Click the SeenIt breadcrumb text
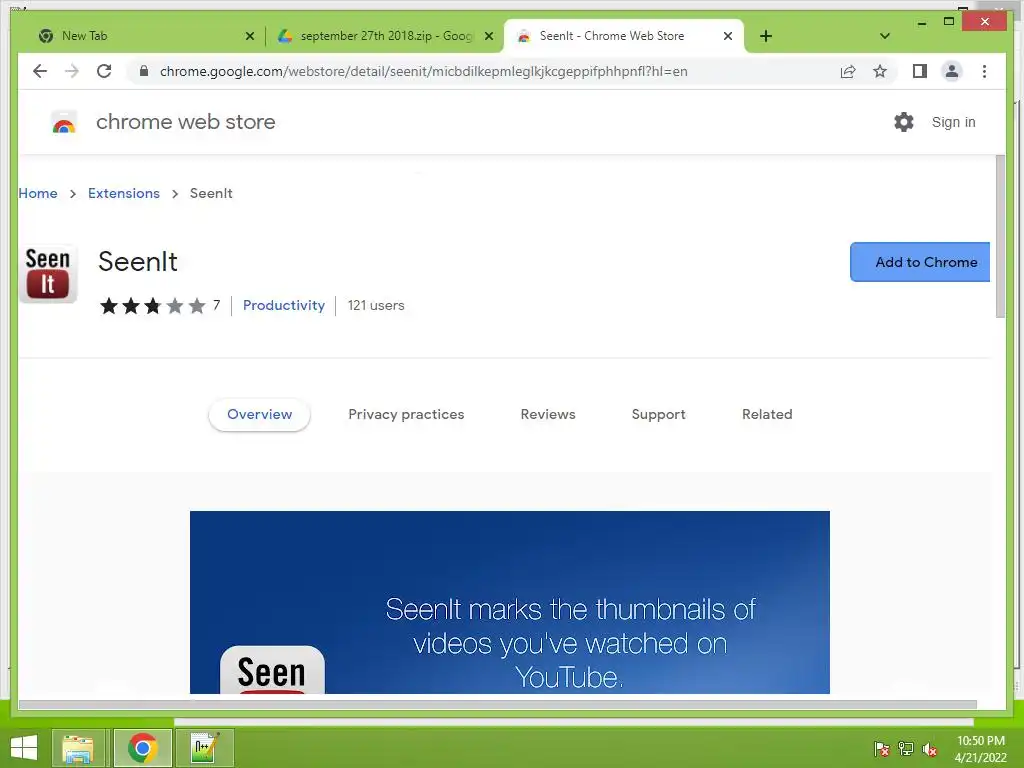 211,193
